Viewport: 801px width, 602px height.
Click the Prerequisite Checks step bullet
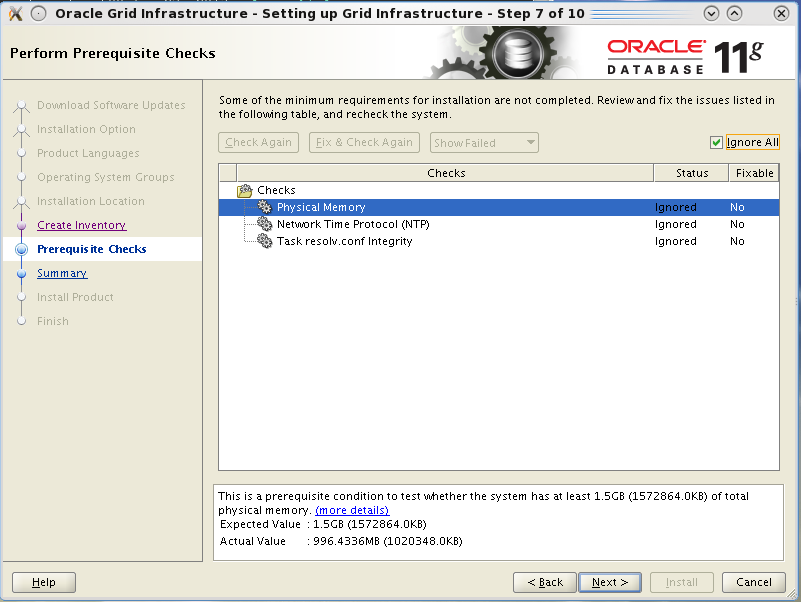(21, 249)
